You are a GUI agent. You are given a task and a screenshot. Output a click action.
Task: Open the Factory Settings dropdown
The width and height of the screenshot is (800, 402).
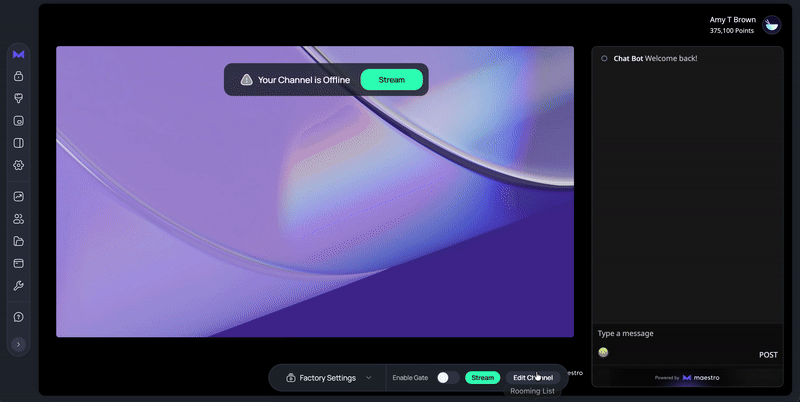[x=328, y=378]
